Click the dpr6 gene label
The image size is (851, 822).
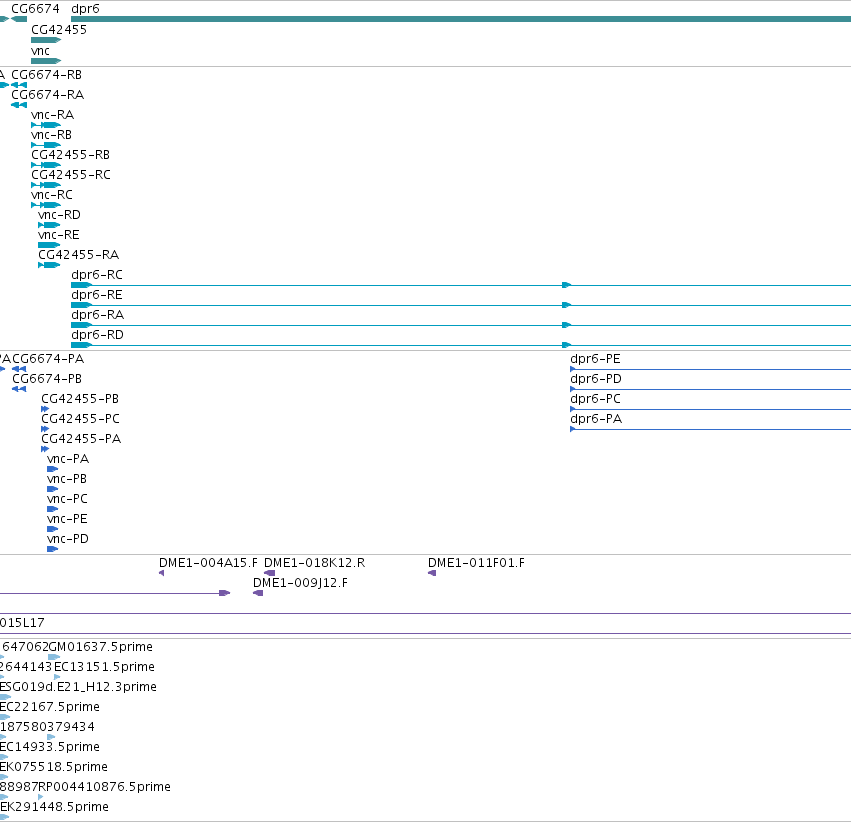coord(85,9)
